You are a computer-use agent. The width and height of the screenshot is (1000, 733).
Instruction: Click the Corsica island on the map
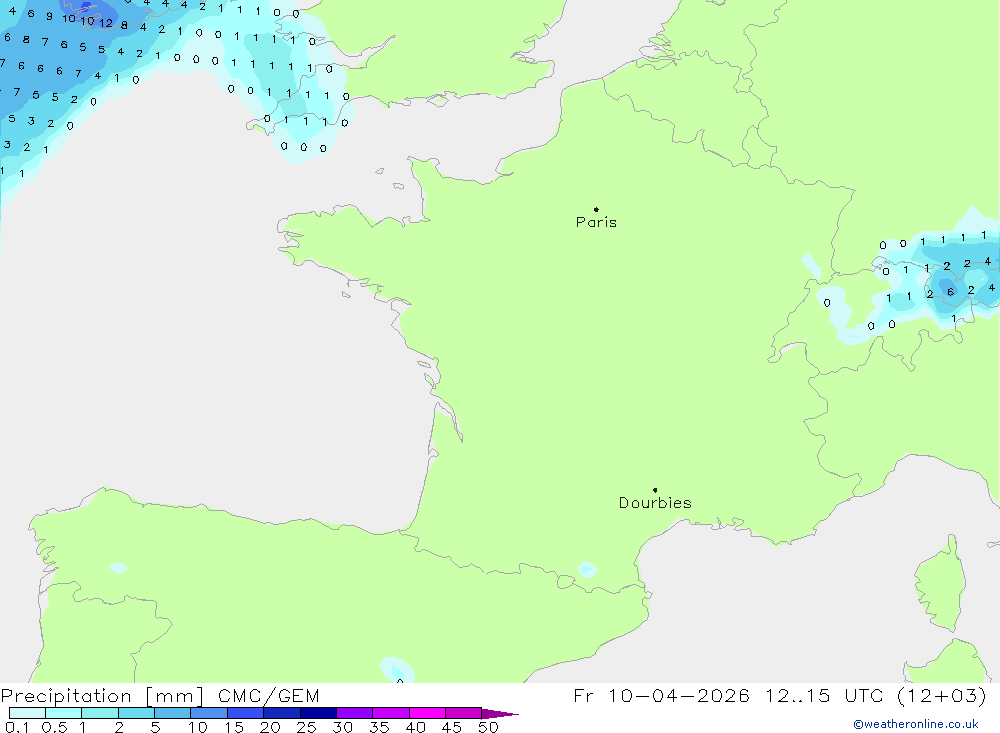[x=939, y=584]
